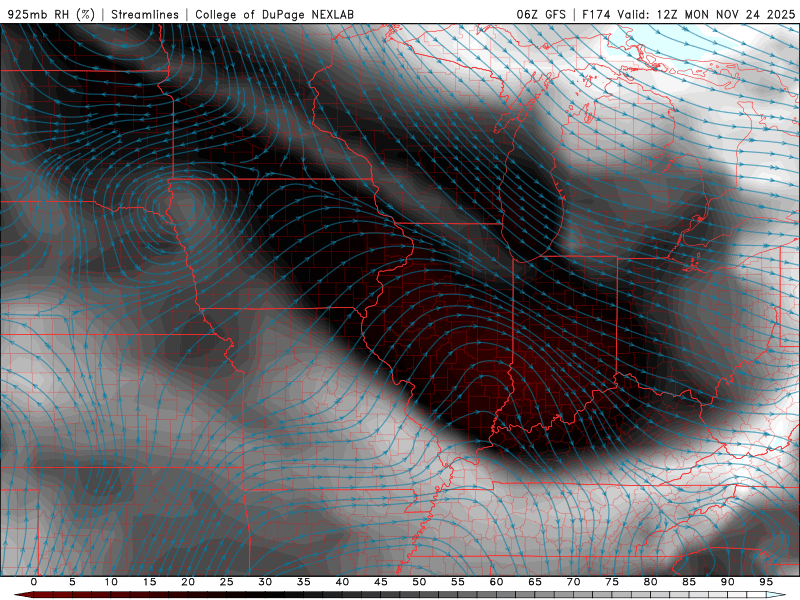This screenshot has height=600, width=800.
Task: Click the "70" colorbar scale label
Action: [x=573, y=582]
